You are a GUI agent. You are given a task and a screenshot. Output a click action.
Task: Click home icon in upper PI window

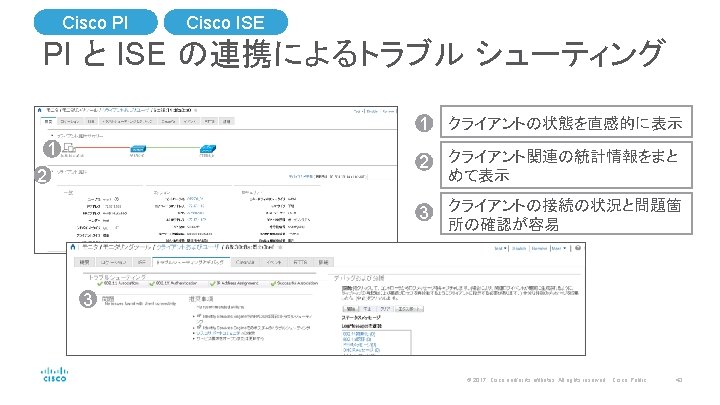click(40, 110)
